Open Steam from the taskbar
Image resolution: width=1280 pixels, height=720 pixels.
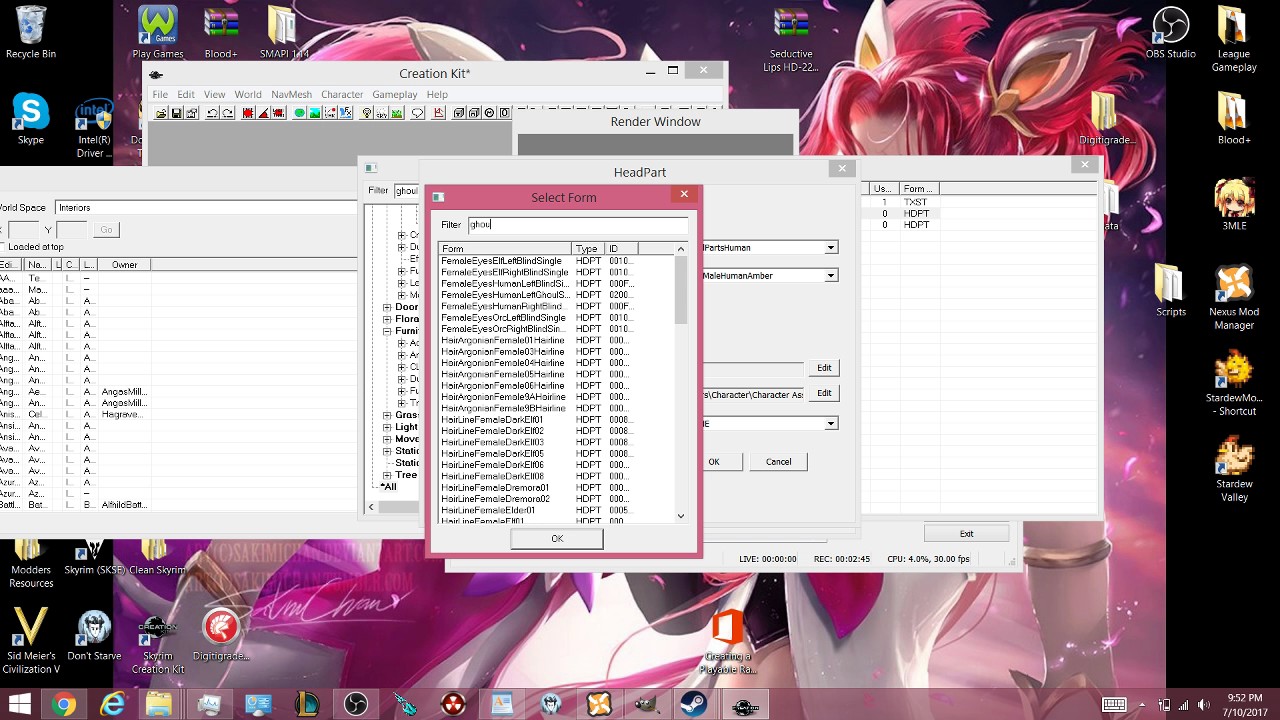click(x=694, y=704)
